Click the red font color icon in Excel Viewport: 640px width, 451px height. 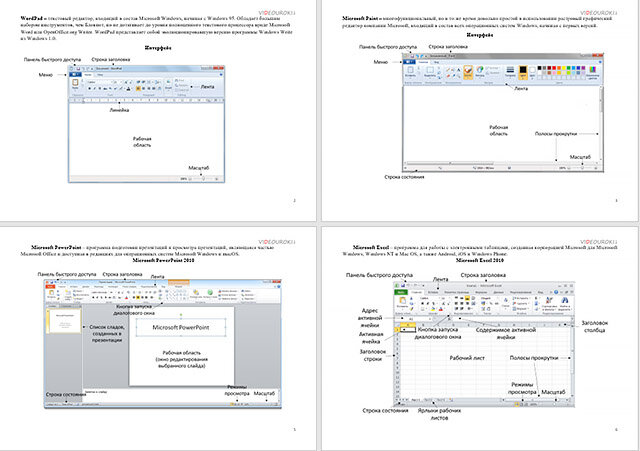point(441,309)
